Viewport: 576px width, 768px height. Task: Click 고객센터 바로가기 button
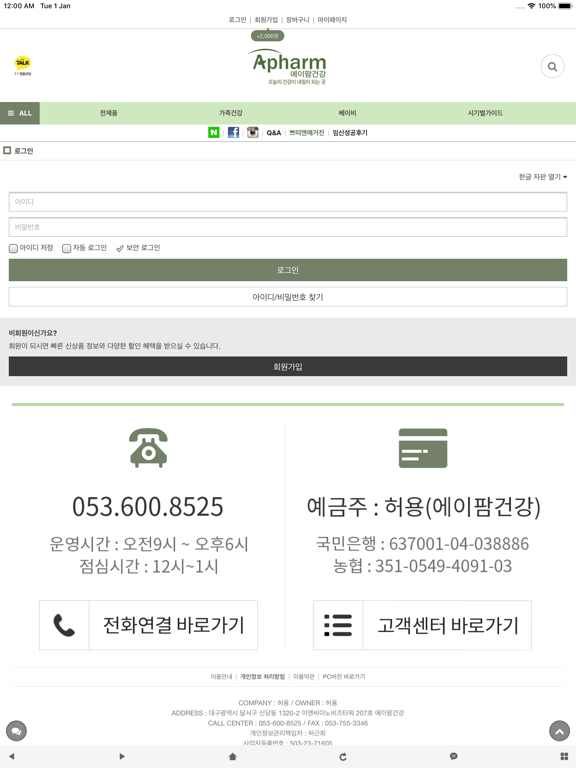(x=422, y=625)
